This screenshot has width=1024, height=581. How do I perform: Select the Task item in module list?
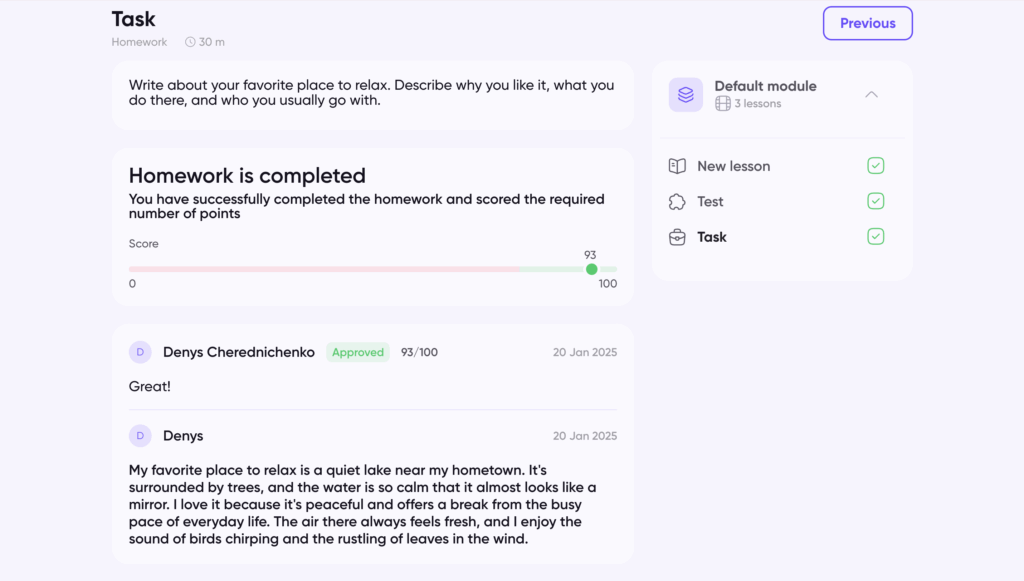712,237
